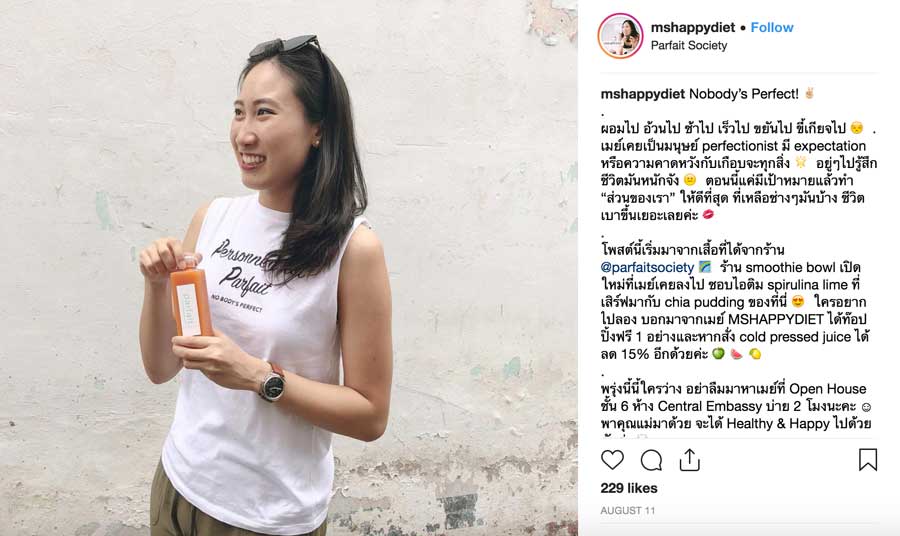Share the post using the upload arrow icon
Screen dimensions: 900x536
689,460
